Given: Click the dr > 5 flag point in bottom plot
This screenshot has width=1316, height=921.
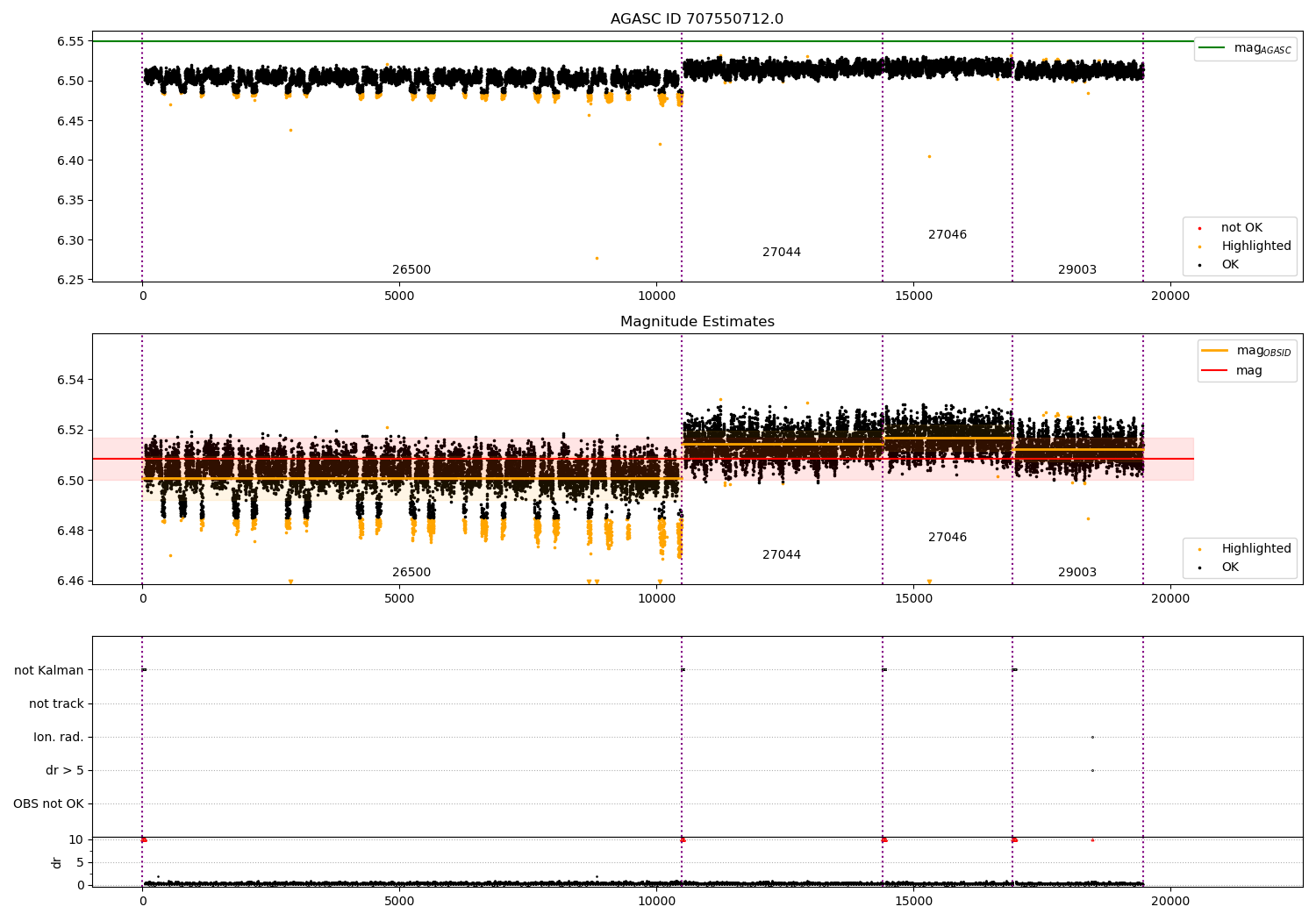Looking at the screenshot, I should pyautogui.click(x=1092, y=771).
